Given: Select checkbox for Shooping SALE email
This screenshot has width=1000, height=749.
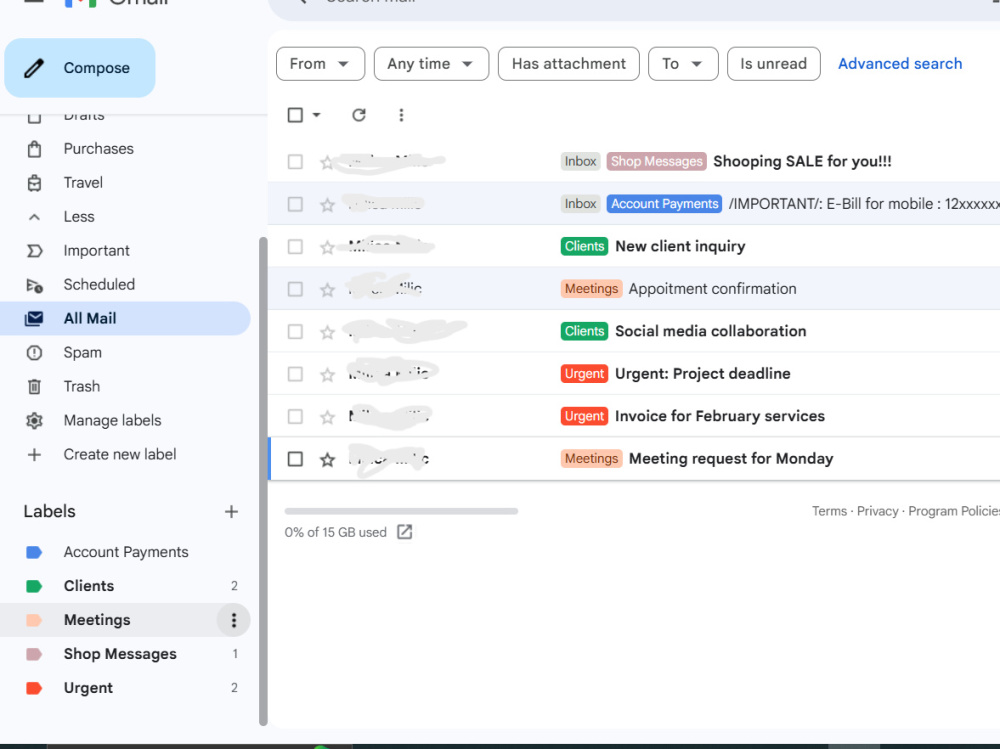Looking at the screenshot, I should (295, 161).
